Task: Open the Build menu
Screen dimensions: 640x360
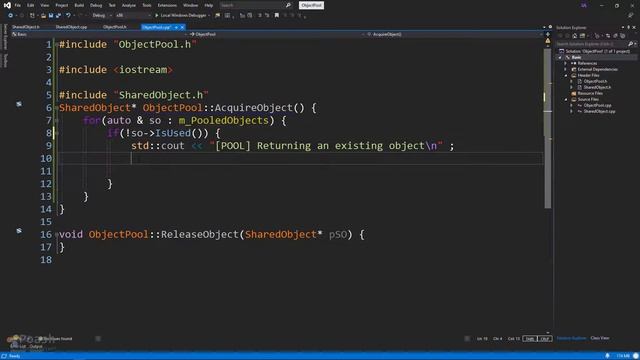Action: (79, 5)
